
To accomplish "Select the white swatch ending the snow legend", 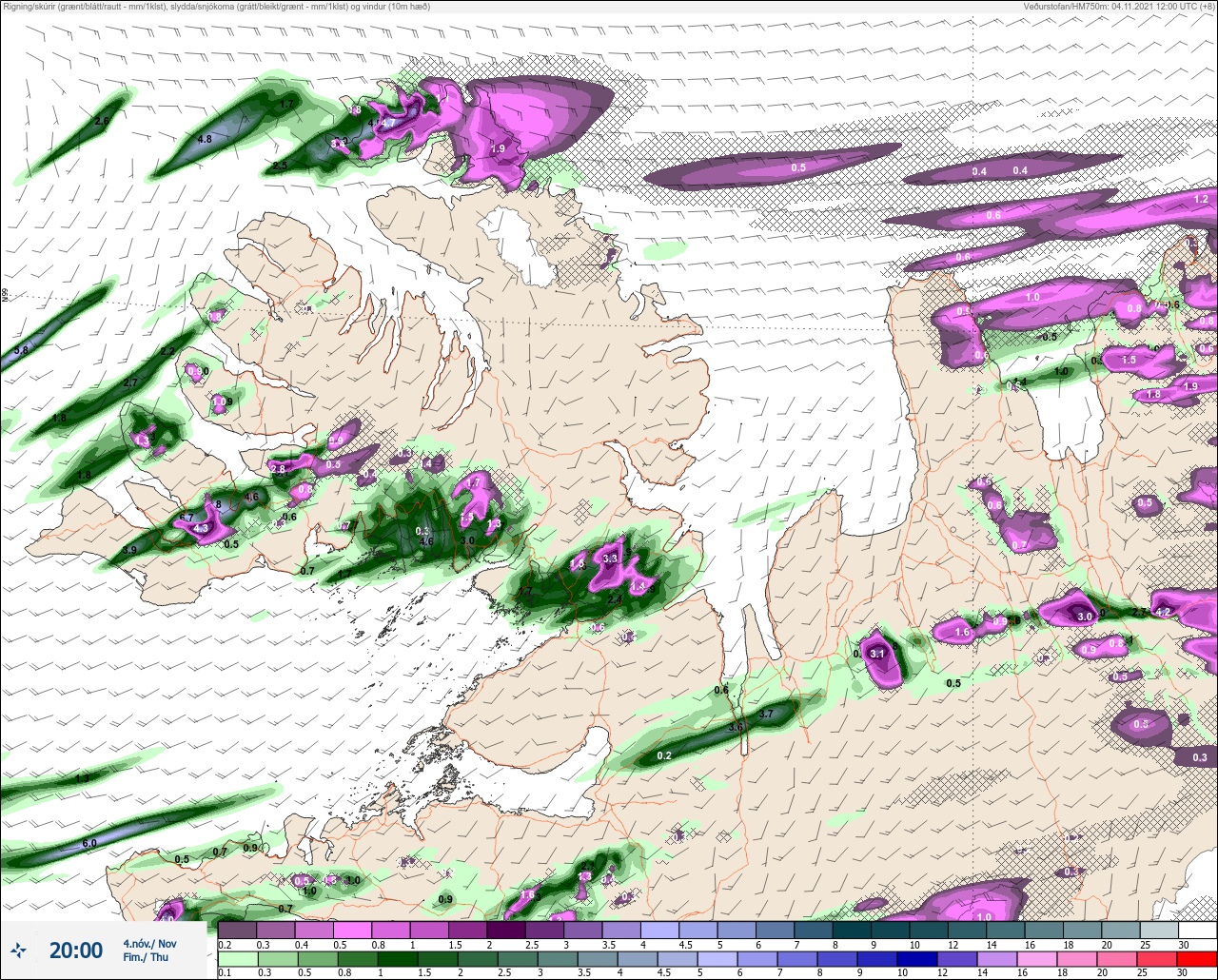I will click(1197, 930).
